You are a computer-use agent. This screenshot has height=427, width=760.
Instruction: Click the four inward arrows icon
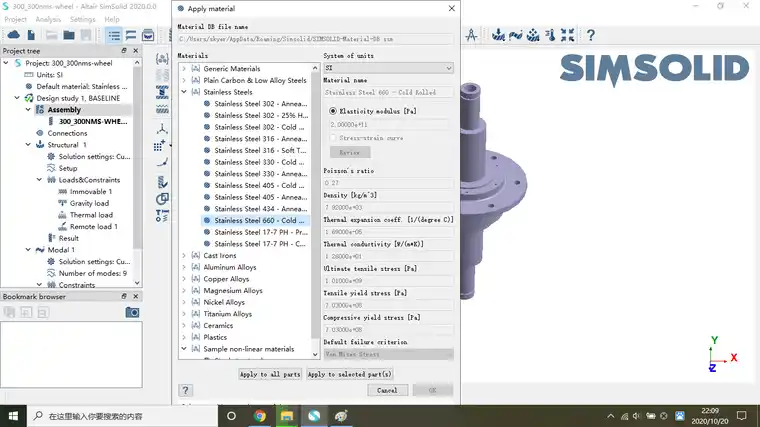pos(568,35)
